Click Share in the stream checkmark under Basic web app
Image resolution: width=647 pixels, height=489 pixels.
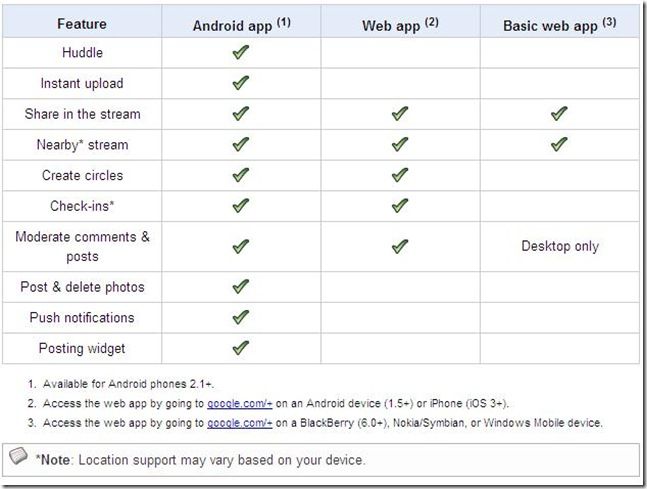[x=559, y=113]
